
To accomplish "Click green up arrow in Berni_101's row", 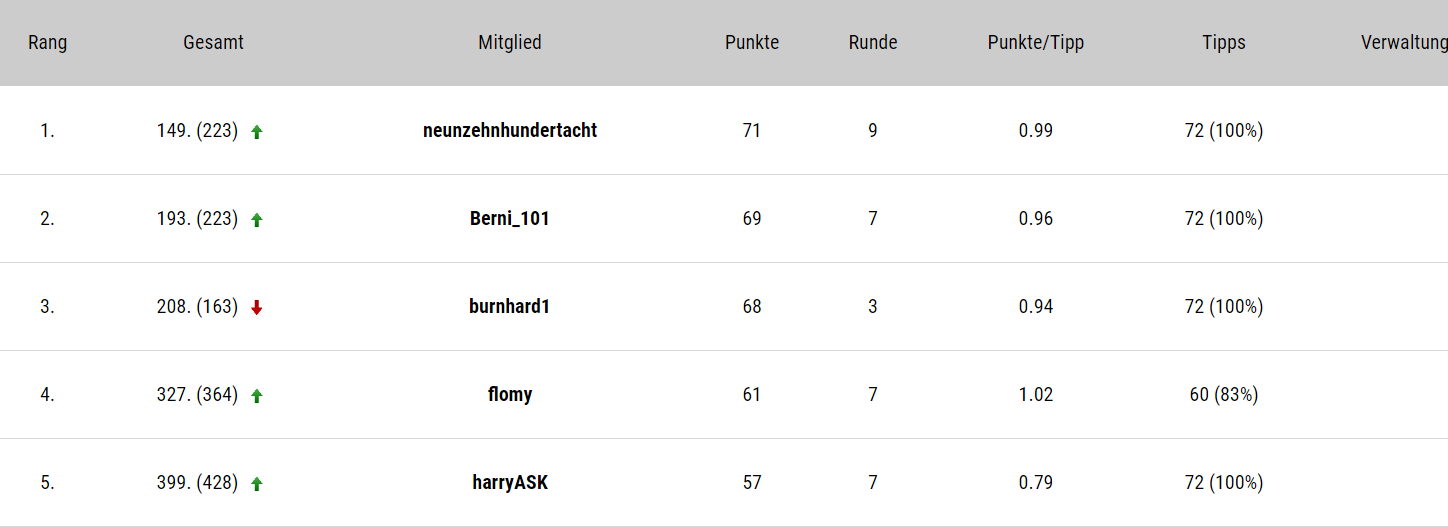I will click(257, 220).
